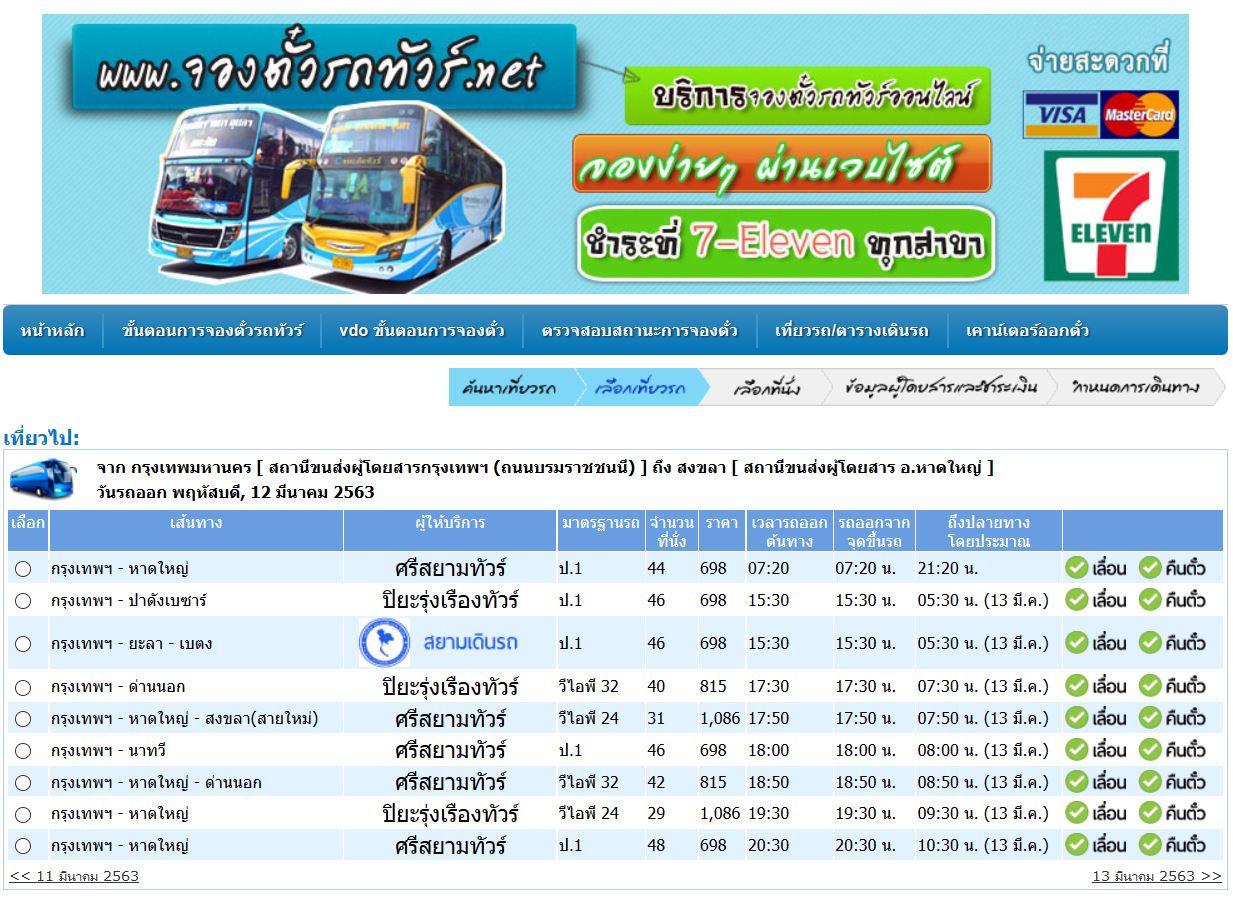Image resolution: width=1233 pixels, height=902 pixels.
Task: Select radio for 19:30 กรุงเทพฯ - หาดใหญ่ trip
Action: point(23,815)
